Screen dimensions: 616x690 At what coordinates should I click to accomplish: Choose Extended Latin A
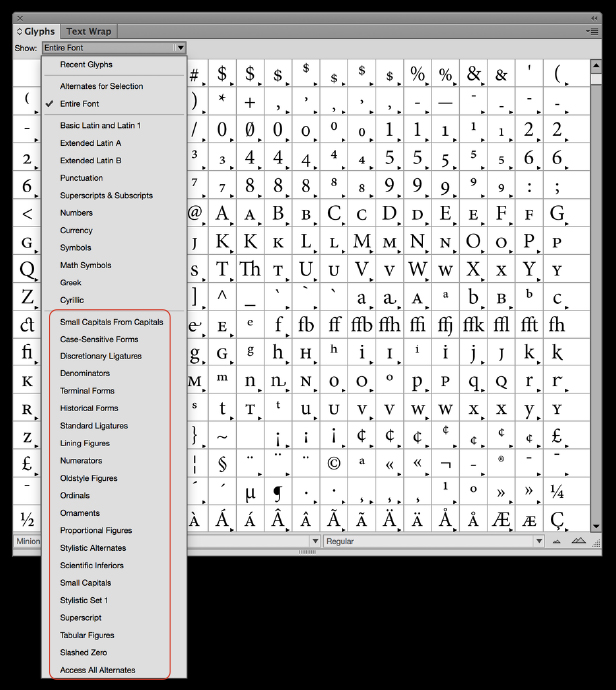click(114, 143)
